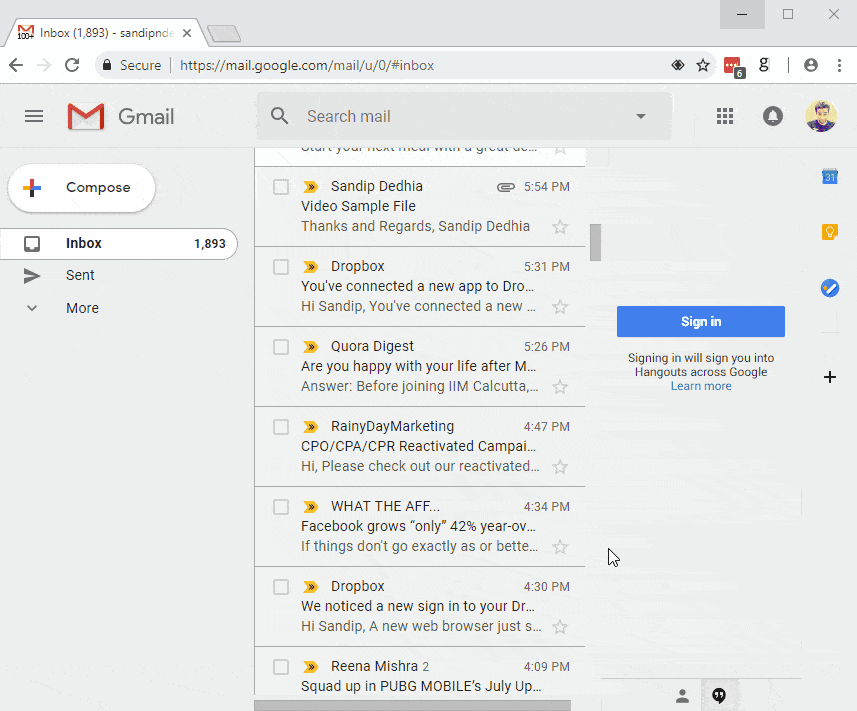This screenshot has height=711, width=857.
Task: Open the Google apps grid
Action: tap(725, 116)
